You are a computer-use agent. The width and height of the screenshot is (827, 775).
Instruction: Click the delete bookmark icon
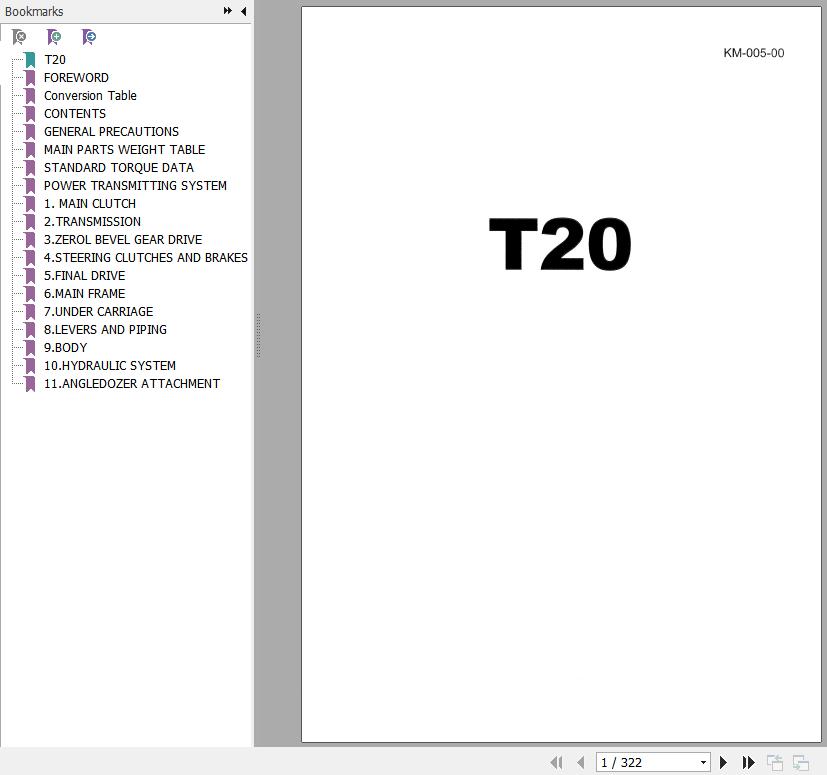(x=19, y=37)
